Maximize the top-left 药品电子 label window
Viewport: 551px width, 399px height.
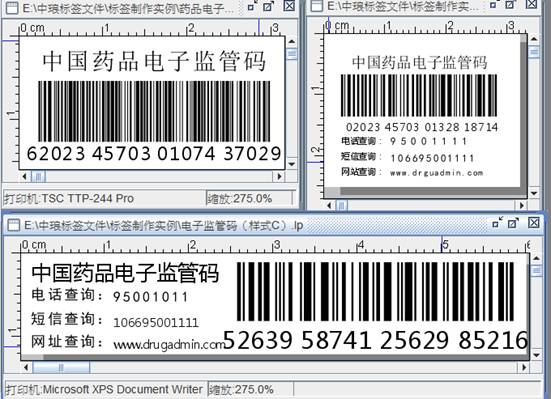click(x=268, y=6)
